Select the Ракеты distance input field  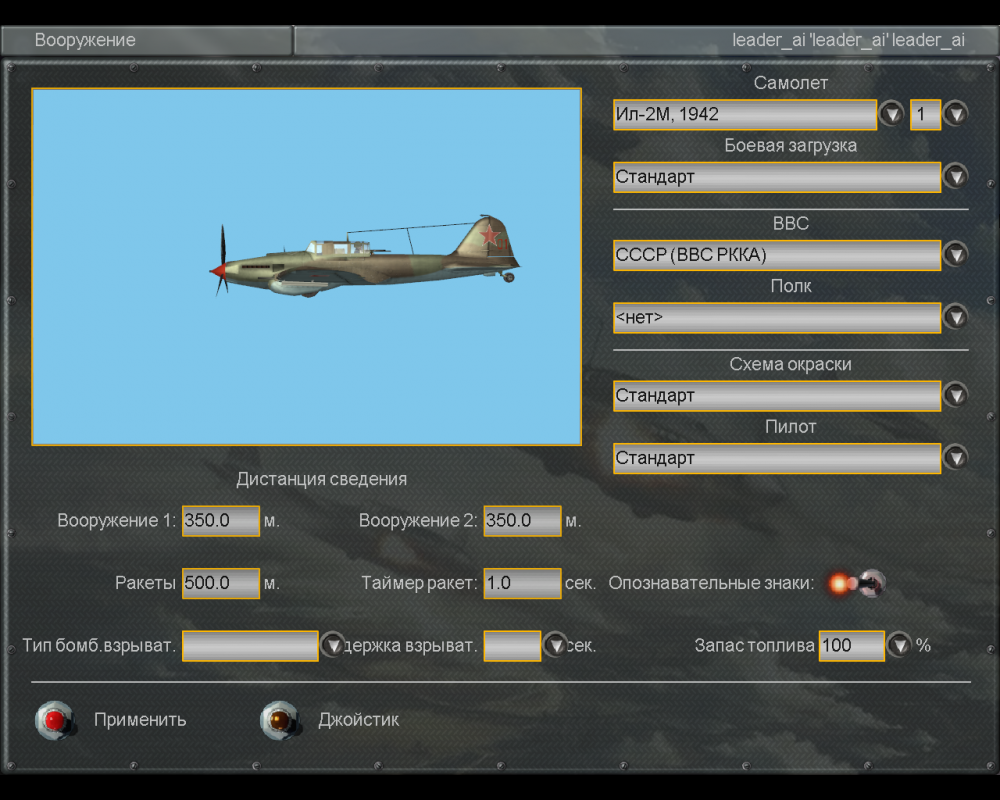coord(220,583)
